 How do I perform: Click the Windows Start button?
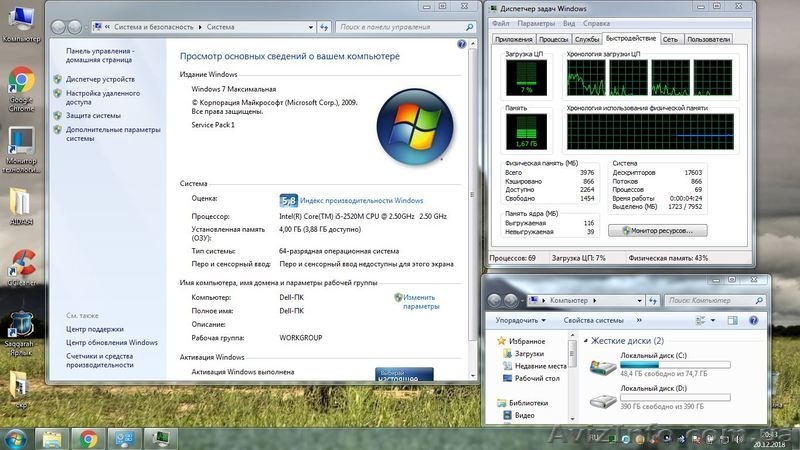coord(15,439)
